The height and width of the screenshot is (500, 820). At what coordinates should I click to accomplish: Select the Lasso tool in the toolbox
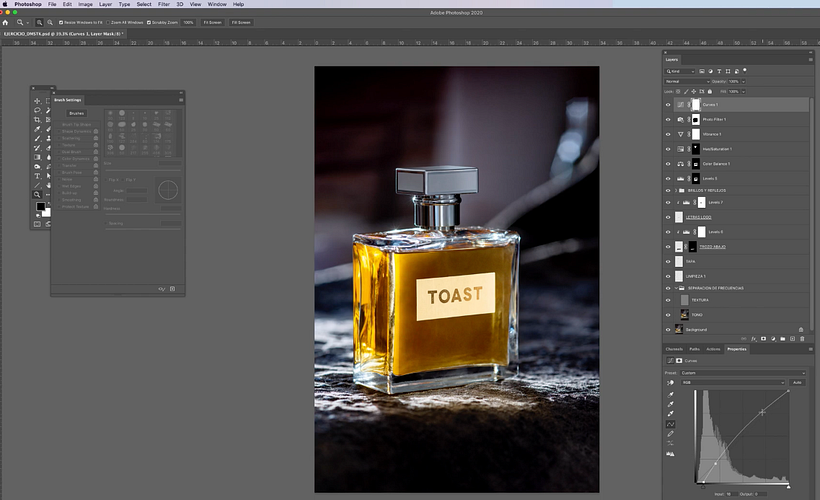pyautogui.click(x=37, y=110)
